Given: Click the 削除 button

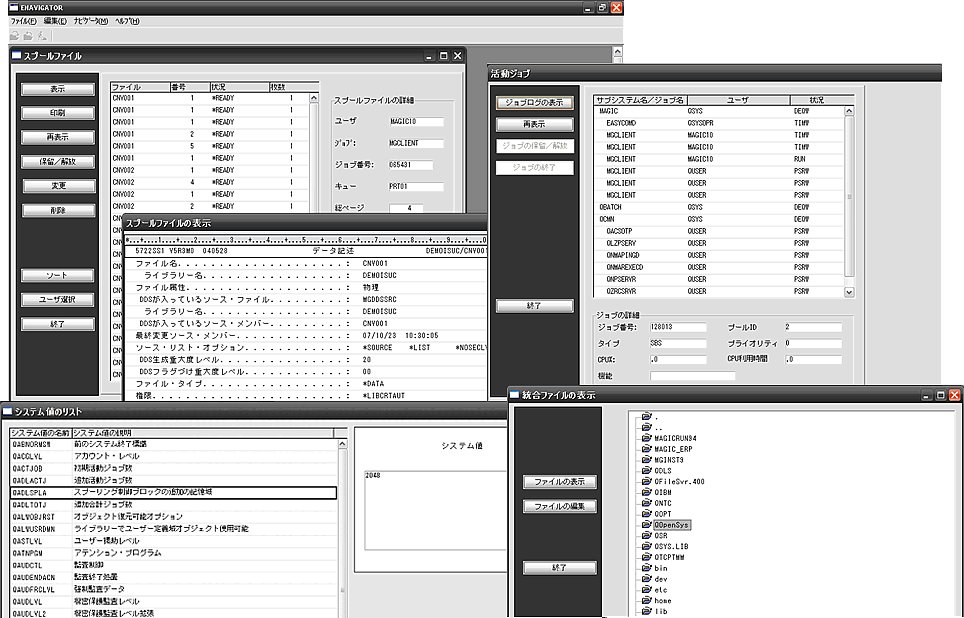Looking at the screenshot, I should point(58,210).
